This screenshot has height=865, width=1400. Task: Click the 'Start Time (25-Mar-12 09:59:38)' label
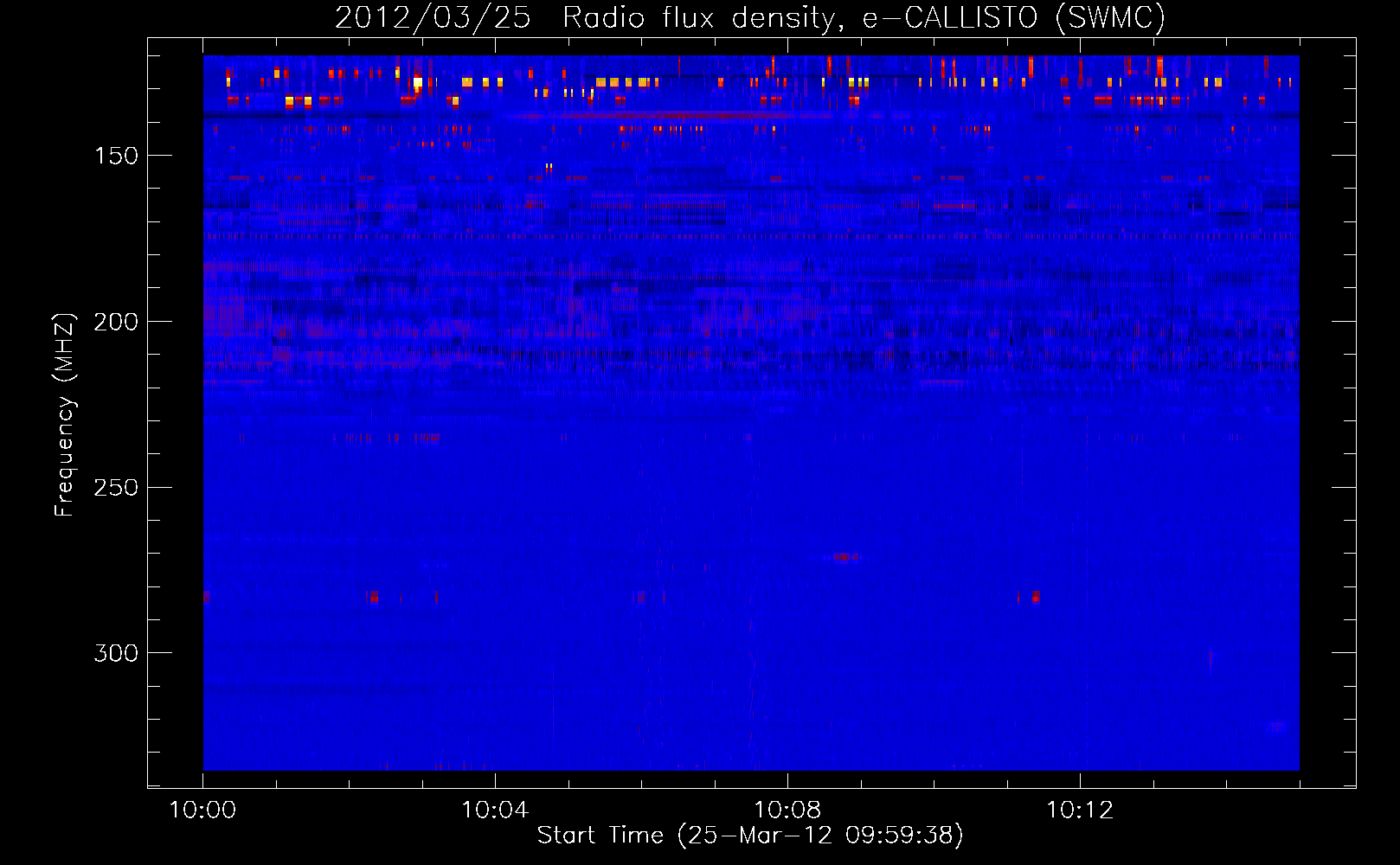(x=750, y=836)
